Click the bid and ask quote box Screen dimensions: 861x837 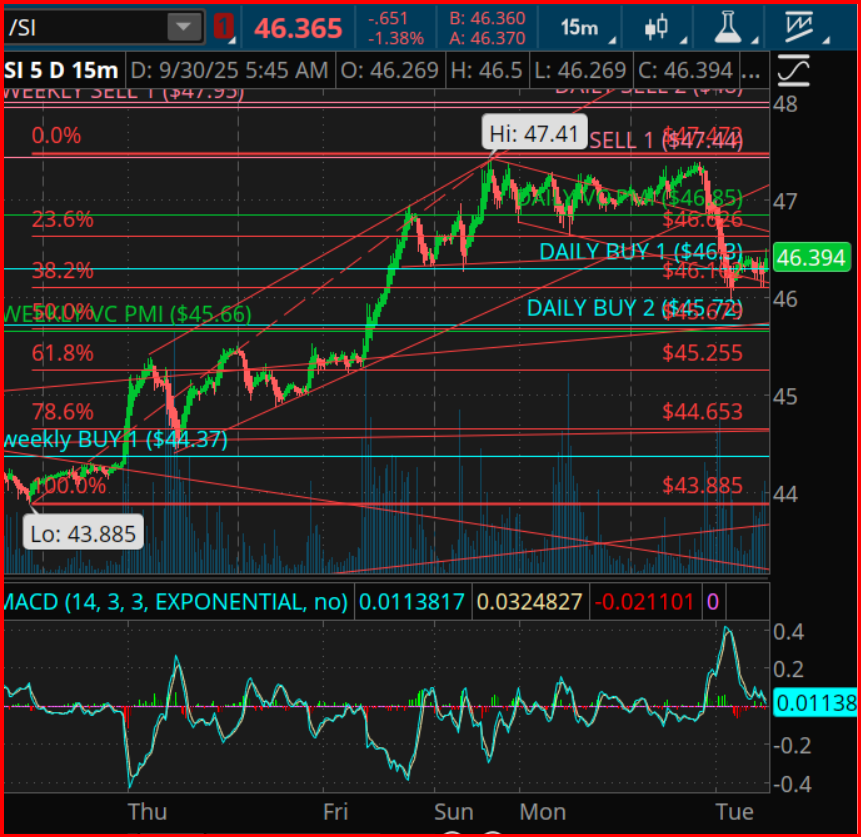486,27
